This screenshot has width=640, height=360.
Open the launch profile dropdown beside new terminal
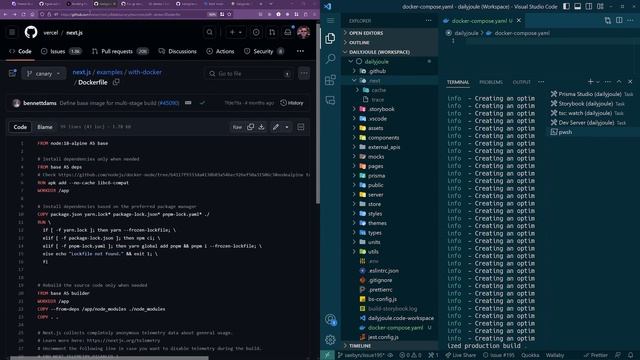click(598, 82)
